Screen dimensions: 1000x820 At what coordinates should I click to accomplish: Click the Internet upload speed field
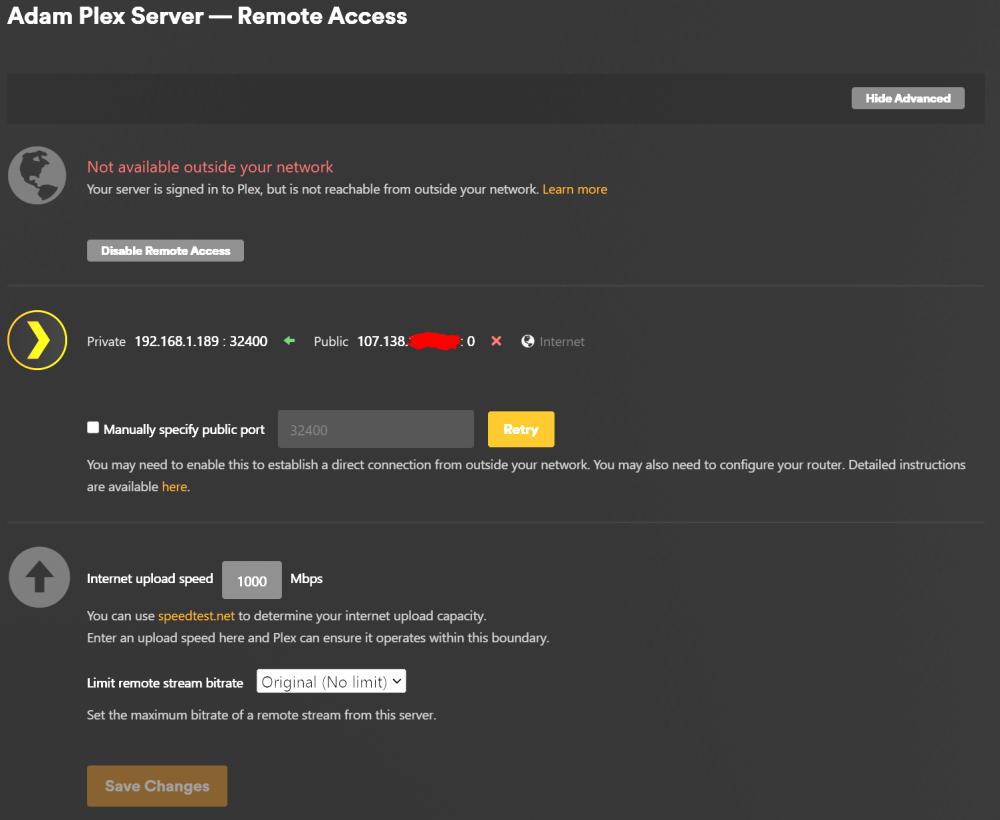click(252, 580)
